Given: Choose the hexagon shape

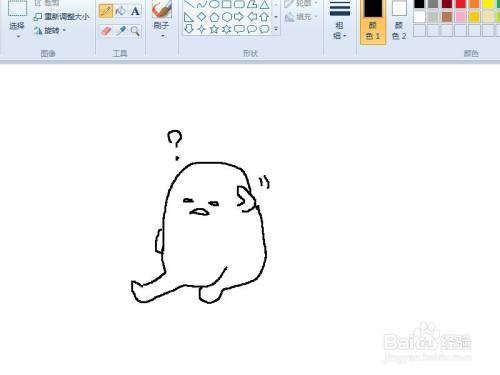Looking at the screenshot, I should [227, 16].
